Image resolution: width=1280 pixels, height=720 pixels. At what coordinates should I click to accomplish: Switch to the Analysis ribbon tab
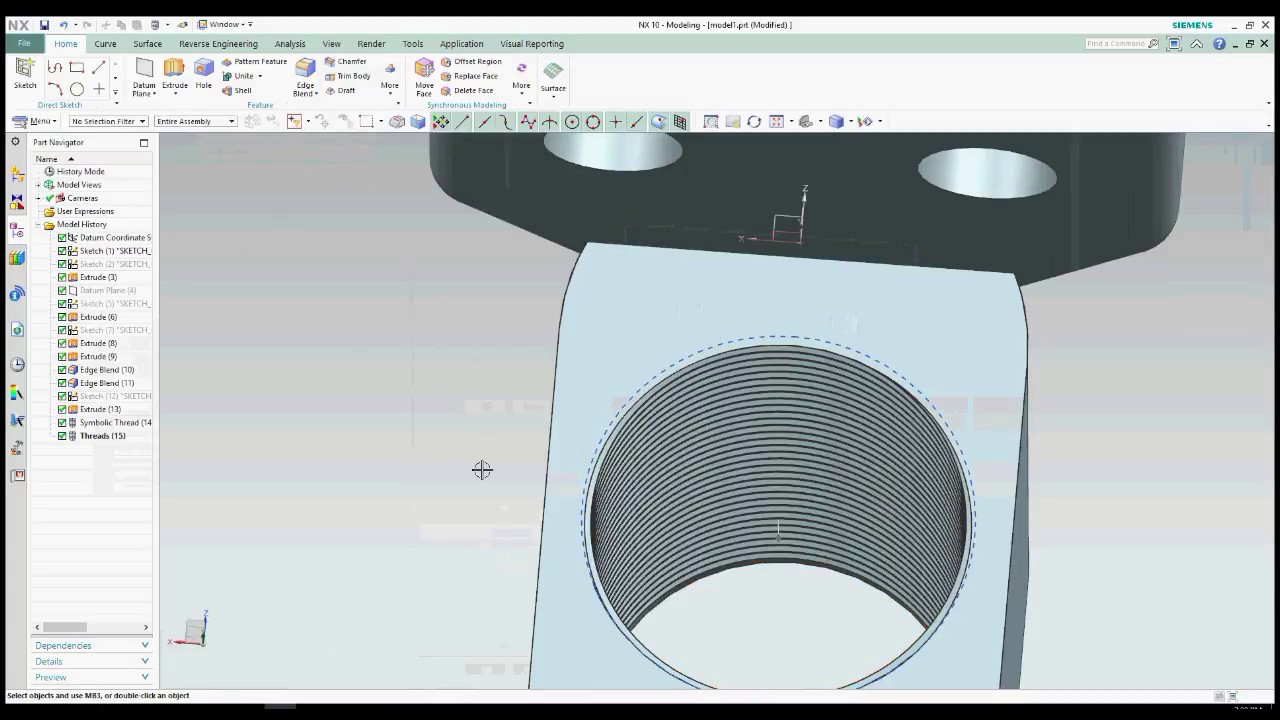290,44
